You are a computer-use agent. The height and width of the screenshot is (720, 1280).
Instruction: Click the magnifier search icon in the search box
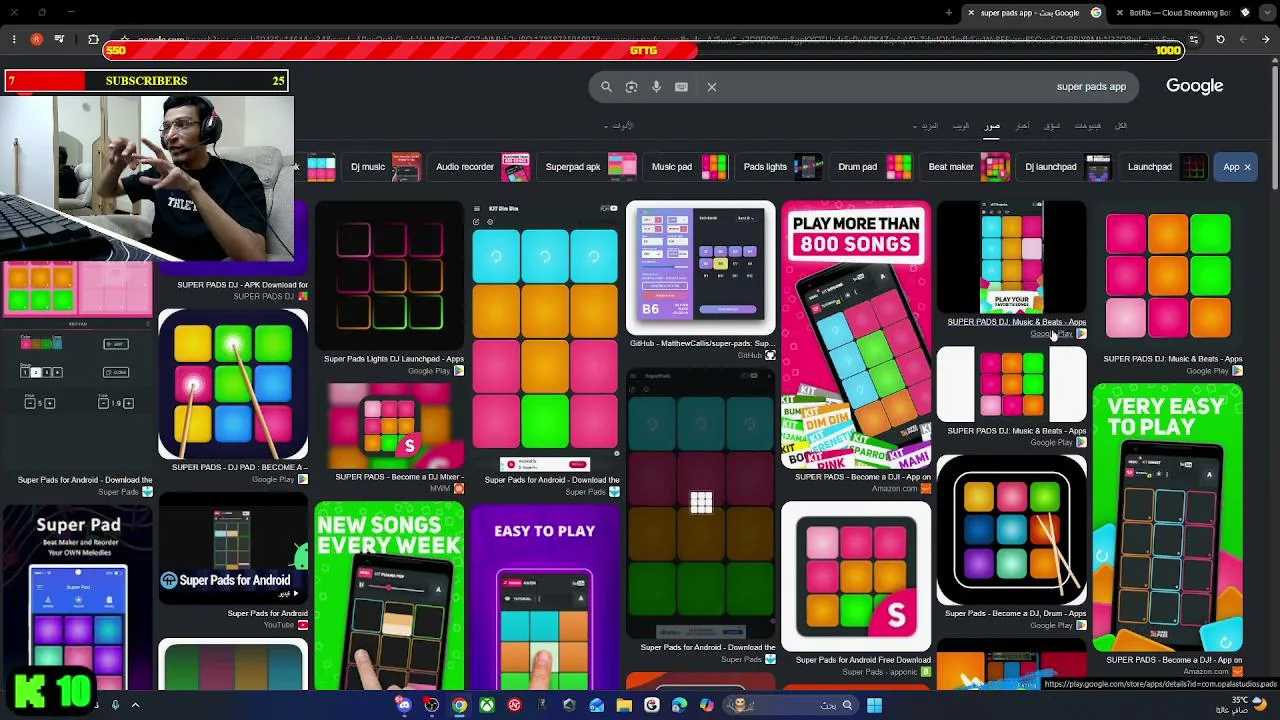(606, 87)
